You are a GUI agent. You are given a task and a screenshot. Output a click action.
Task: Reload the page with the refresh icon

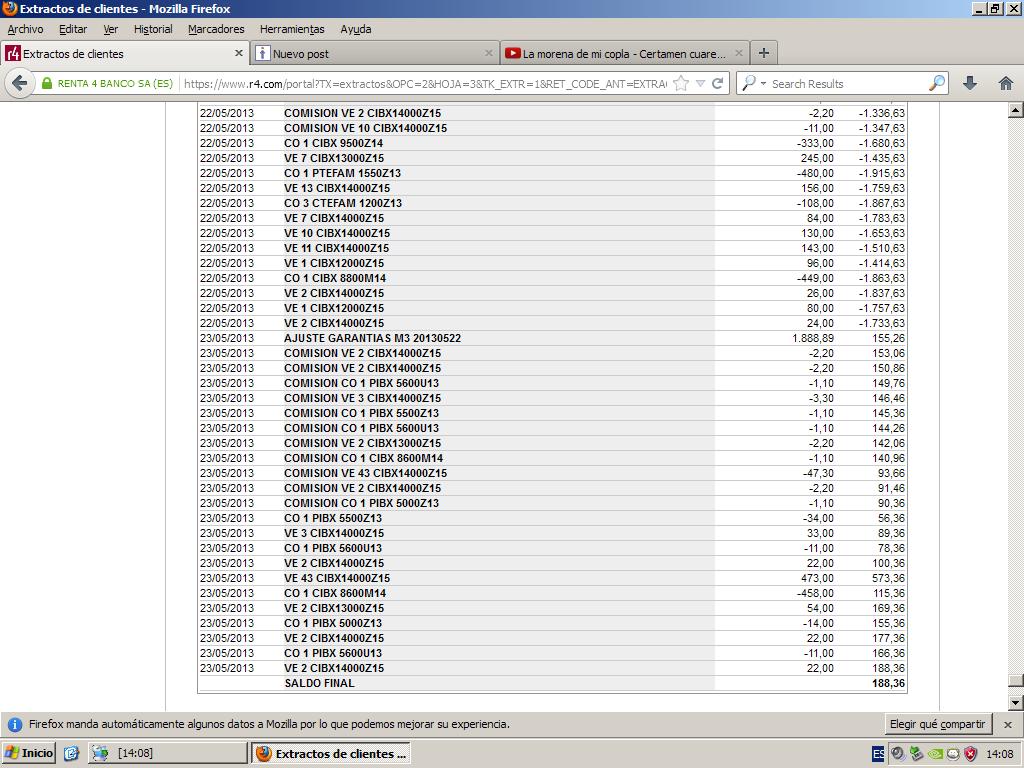[717, 84]
